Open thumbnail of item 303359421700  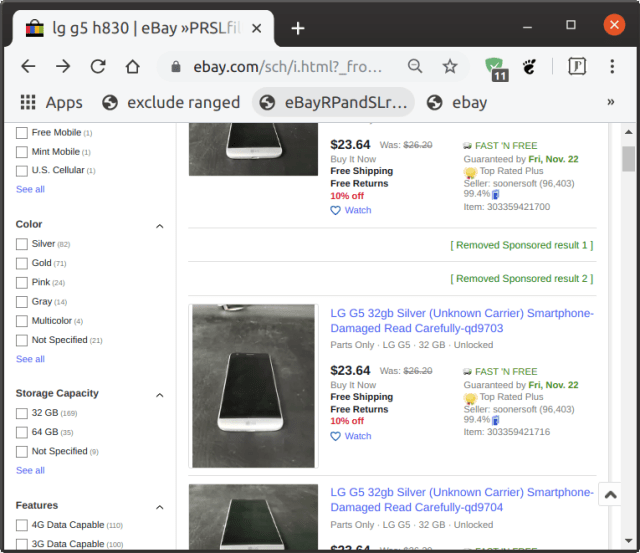tap(253, 149)
